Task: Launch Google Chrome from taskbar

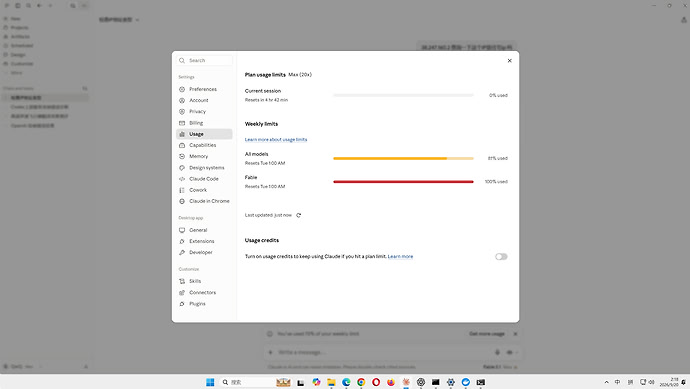Action: 361,382
